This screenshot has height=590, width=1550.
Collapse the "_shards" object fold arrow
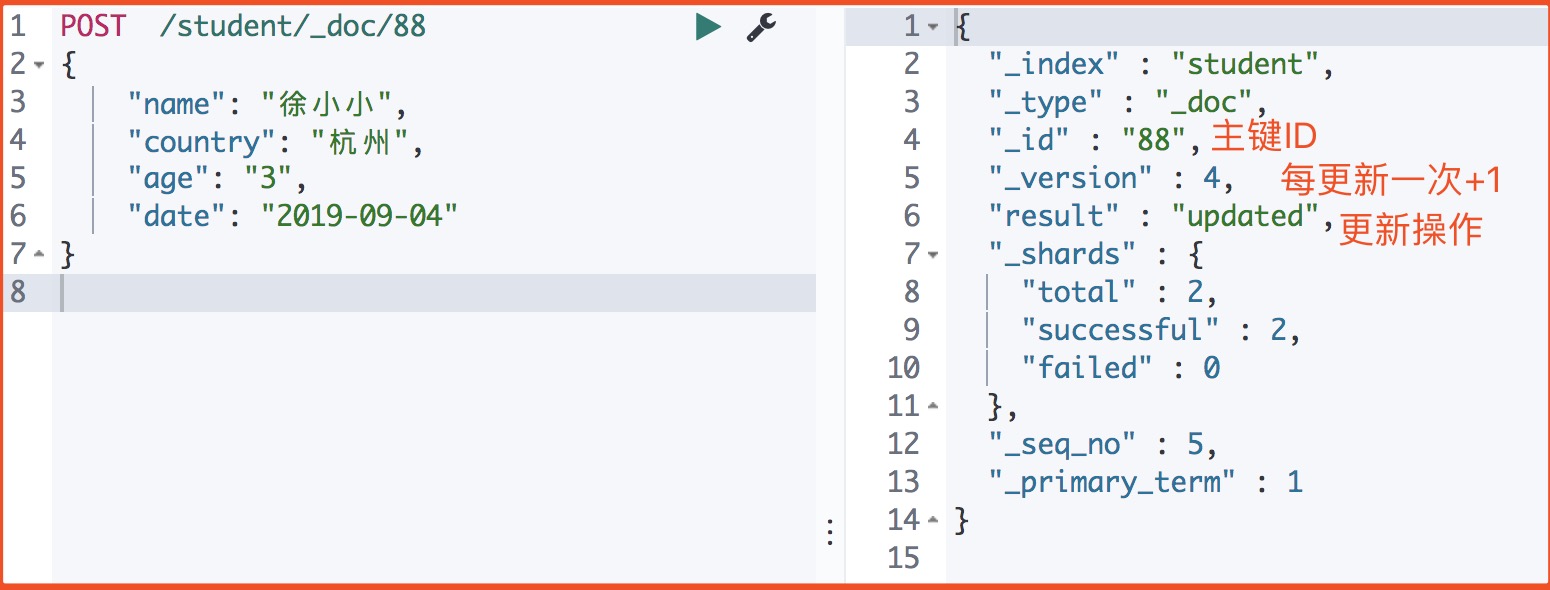[x=932, y=255]
